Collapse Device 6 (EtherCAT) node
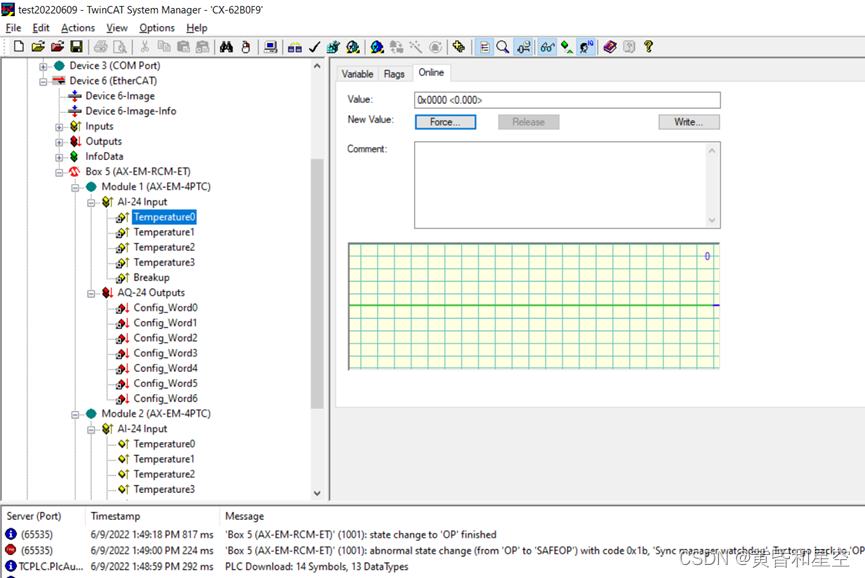This screenshot has width=865, height=578. point(43,82)
